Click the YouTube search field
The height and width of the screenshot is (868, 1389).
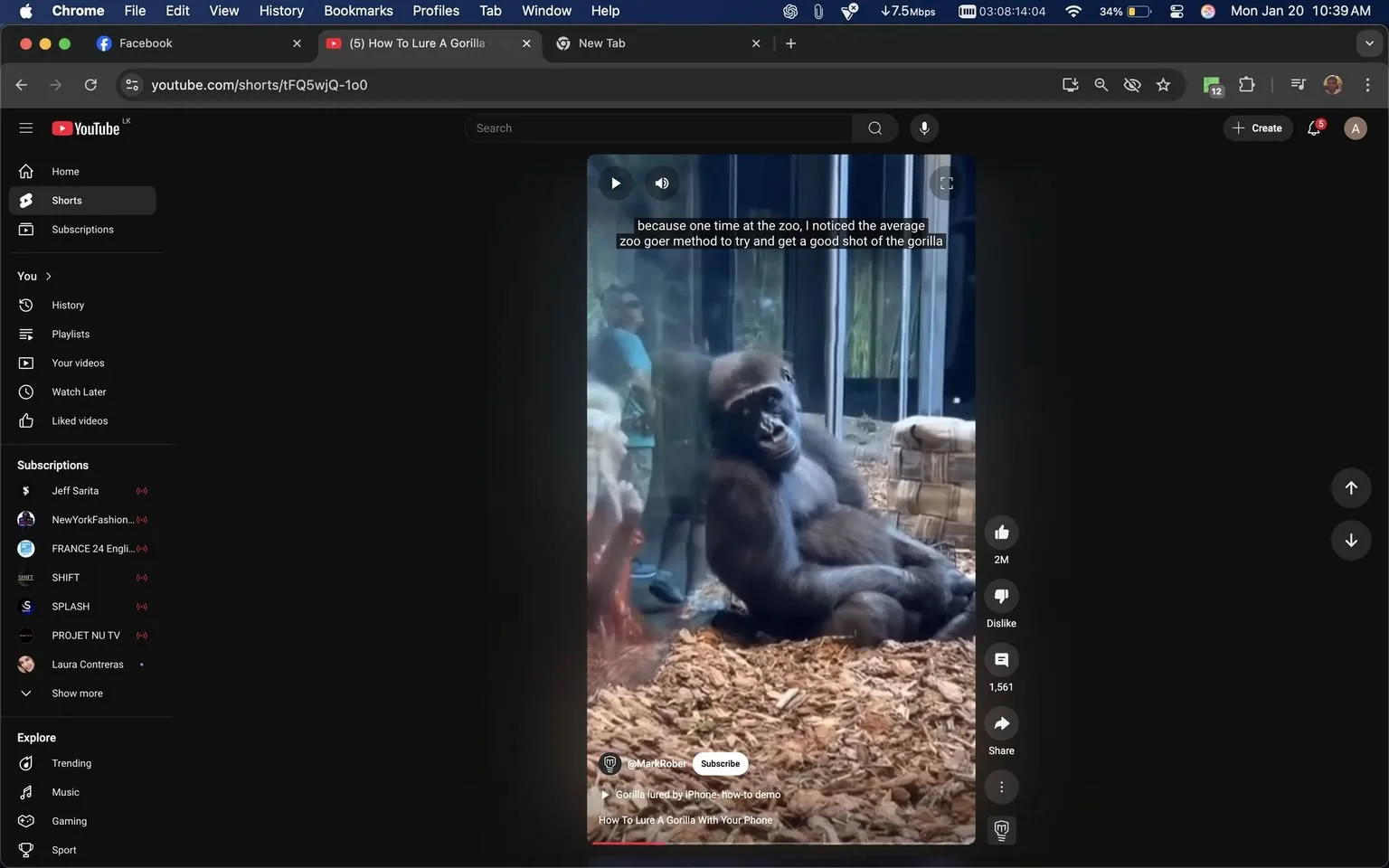[x=660, y=127]
